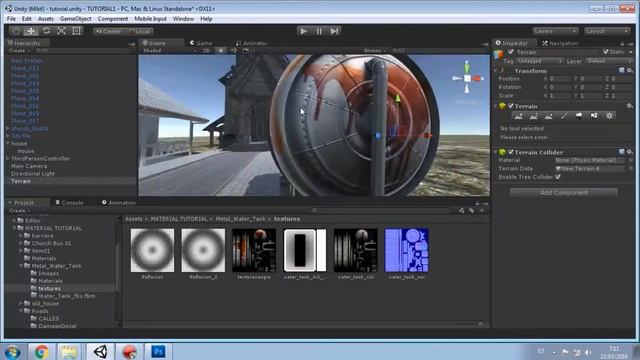Switch to the Navigation tab
This screenshot has width=640, height=360.
pyautogui.click(x=560, y=43)
